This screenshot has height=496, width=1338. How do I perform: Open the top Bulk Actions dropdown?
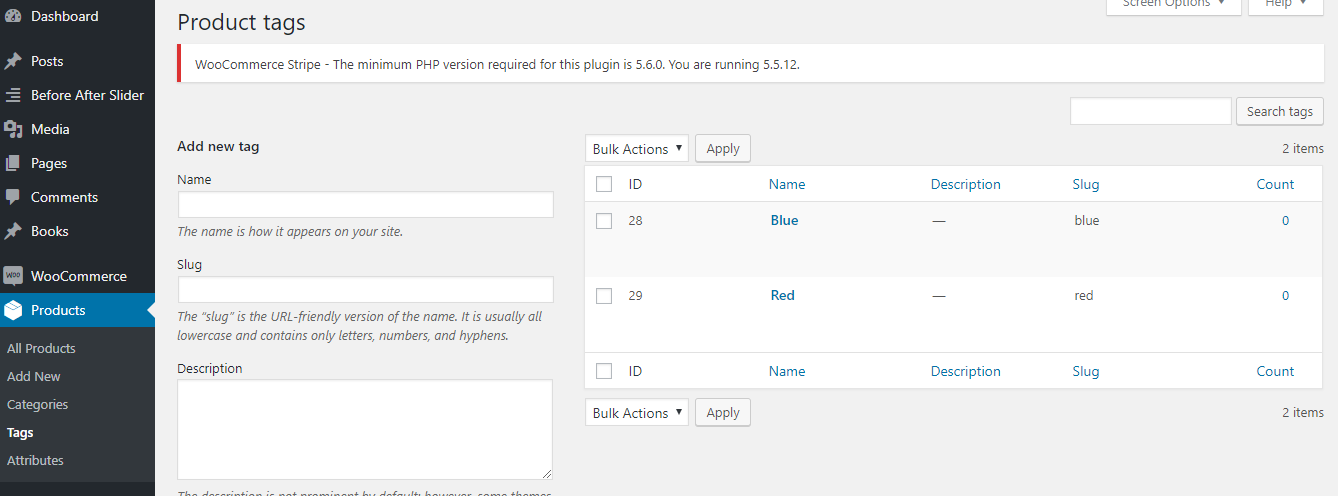coord(637,149)
